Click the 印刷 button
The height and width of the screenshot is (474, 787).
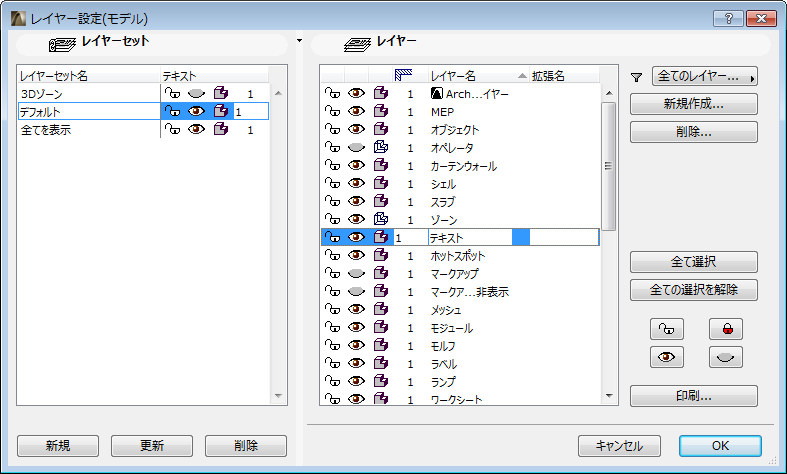click(694, 396)
